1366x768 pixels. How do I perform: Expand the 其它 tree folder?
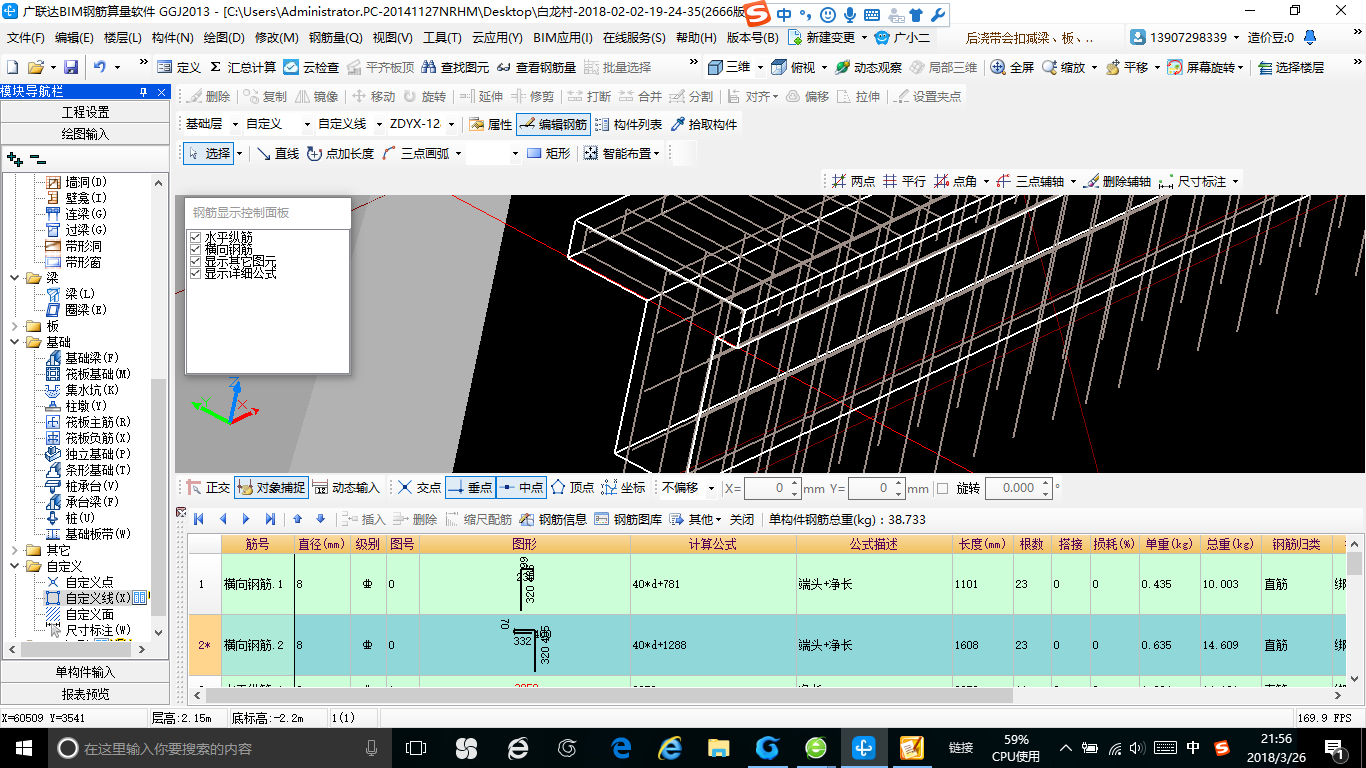tap(15, 550)
